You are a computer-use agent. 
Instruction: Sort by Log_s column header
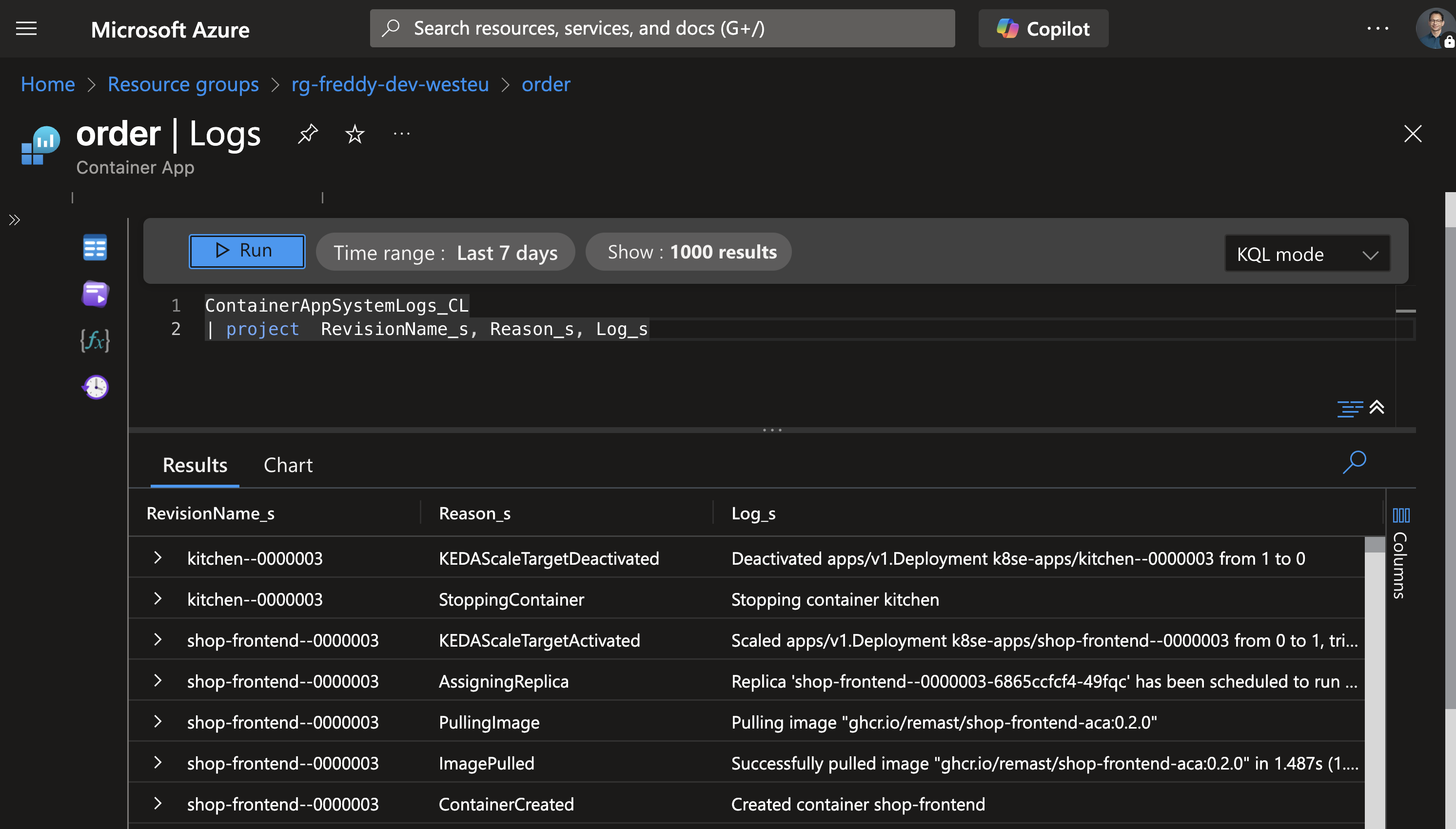click(754, 513)
